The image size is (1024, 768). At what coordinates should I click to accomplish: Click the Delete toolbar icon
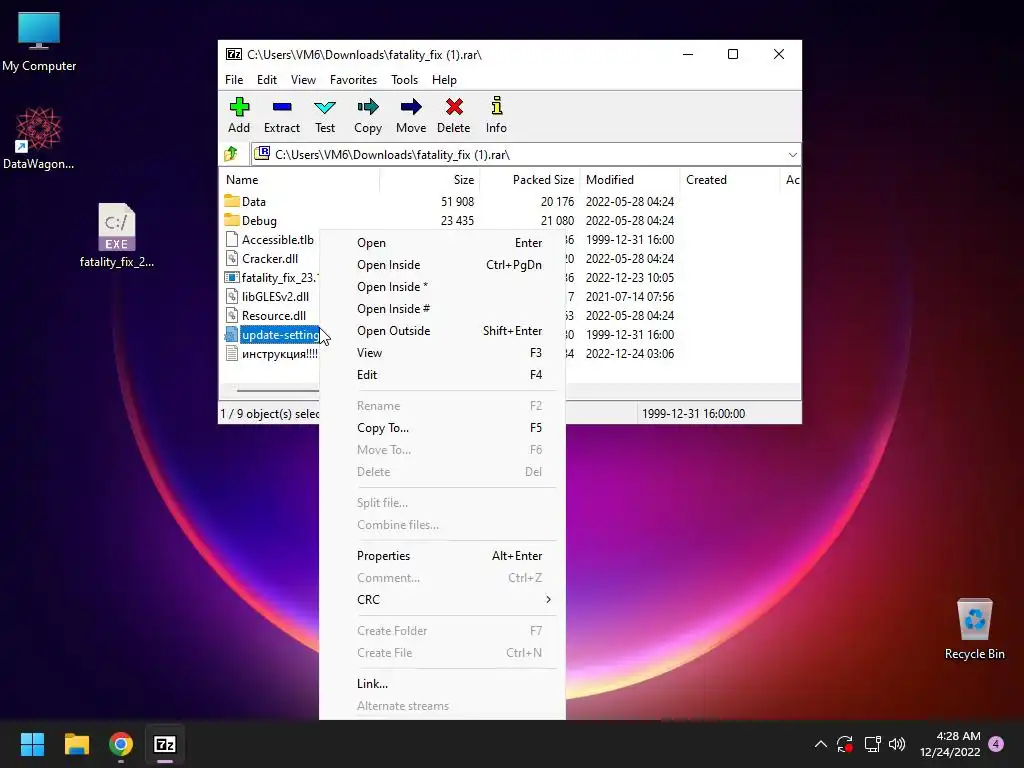[454, 116]
